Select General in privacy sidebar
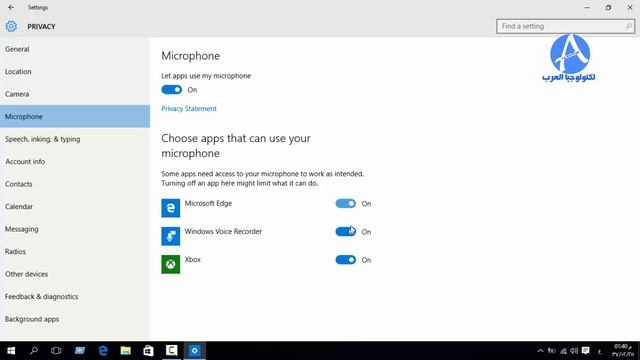The height and width of the screenshot is (360, 640). [75, 49]
